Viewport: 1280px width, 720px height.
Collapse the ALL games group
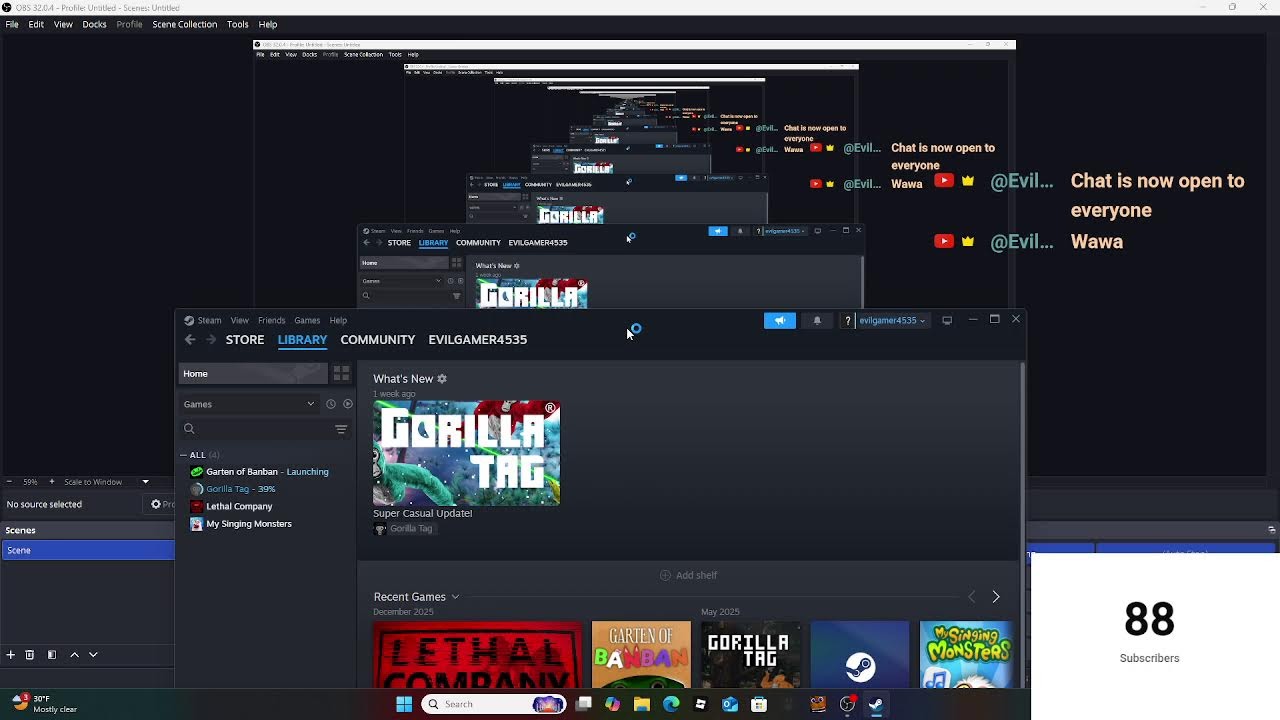(185, 455)
